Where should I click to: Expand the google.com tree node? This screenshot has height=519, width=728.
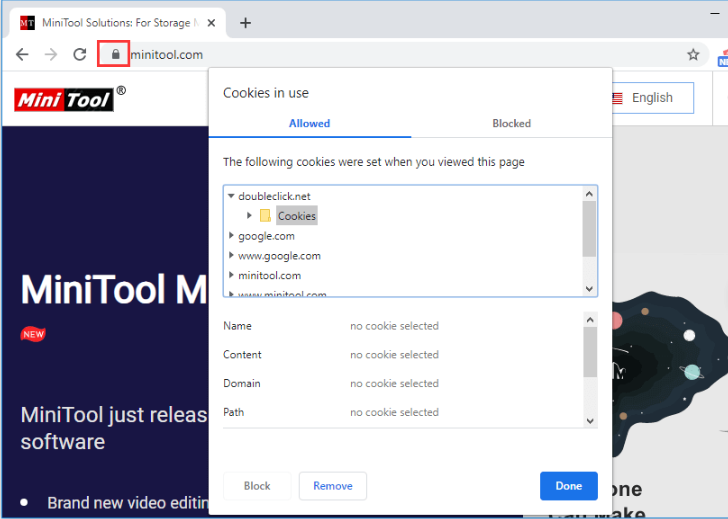click(231, 235)
